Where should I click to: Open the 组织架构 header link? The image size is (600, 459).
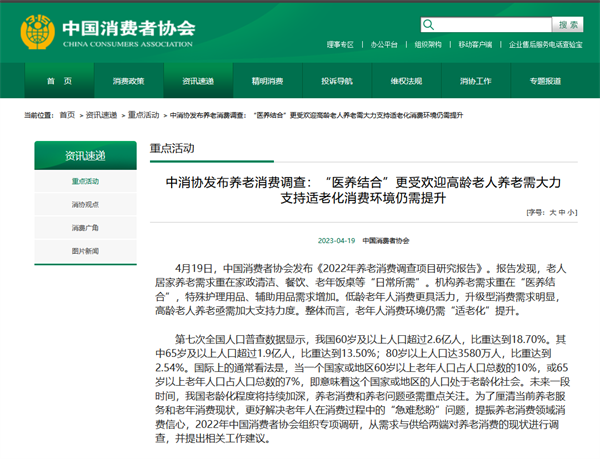pos(428,45)
